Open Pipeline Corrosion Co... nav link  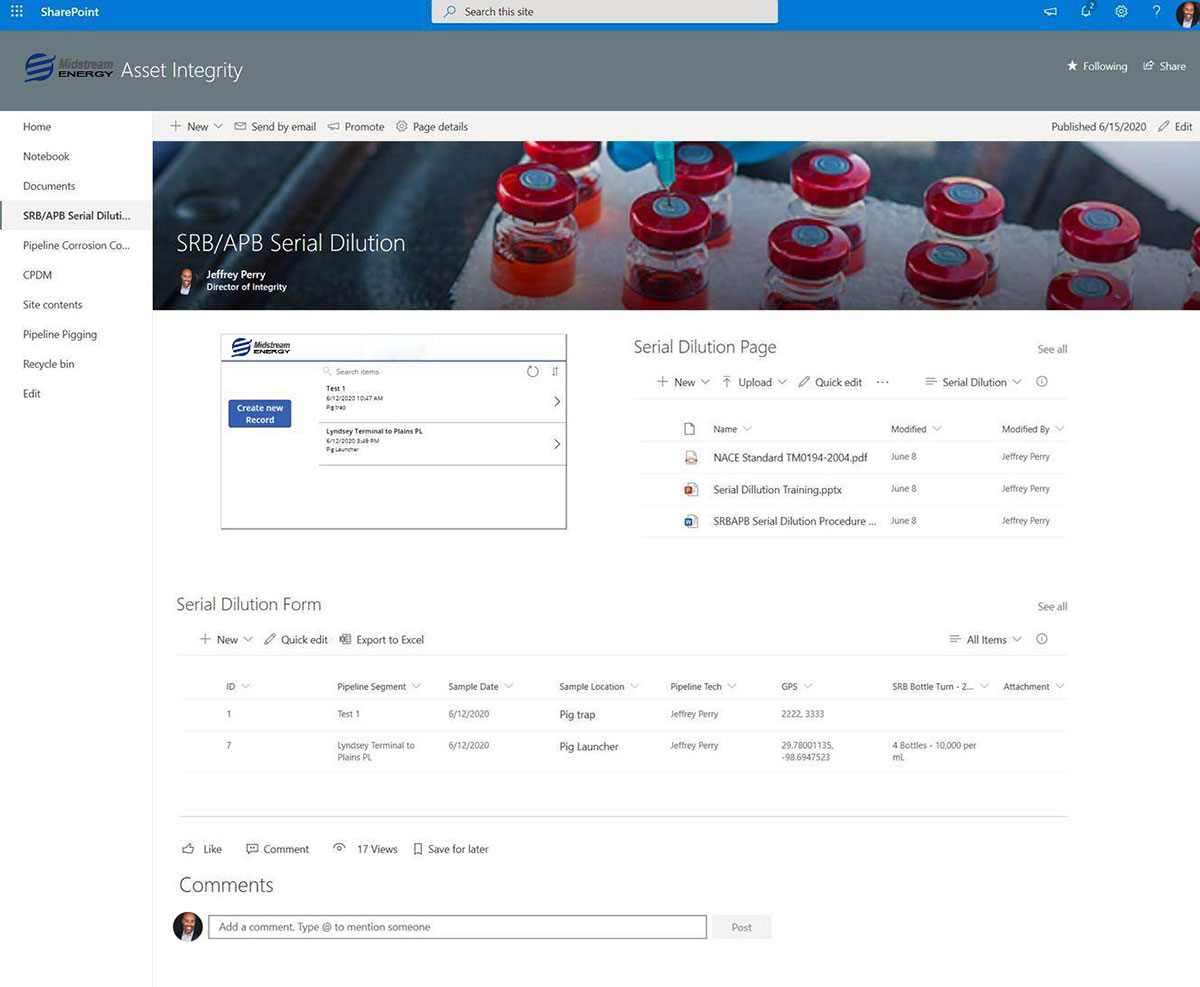(77, 245)
